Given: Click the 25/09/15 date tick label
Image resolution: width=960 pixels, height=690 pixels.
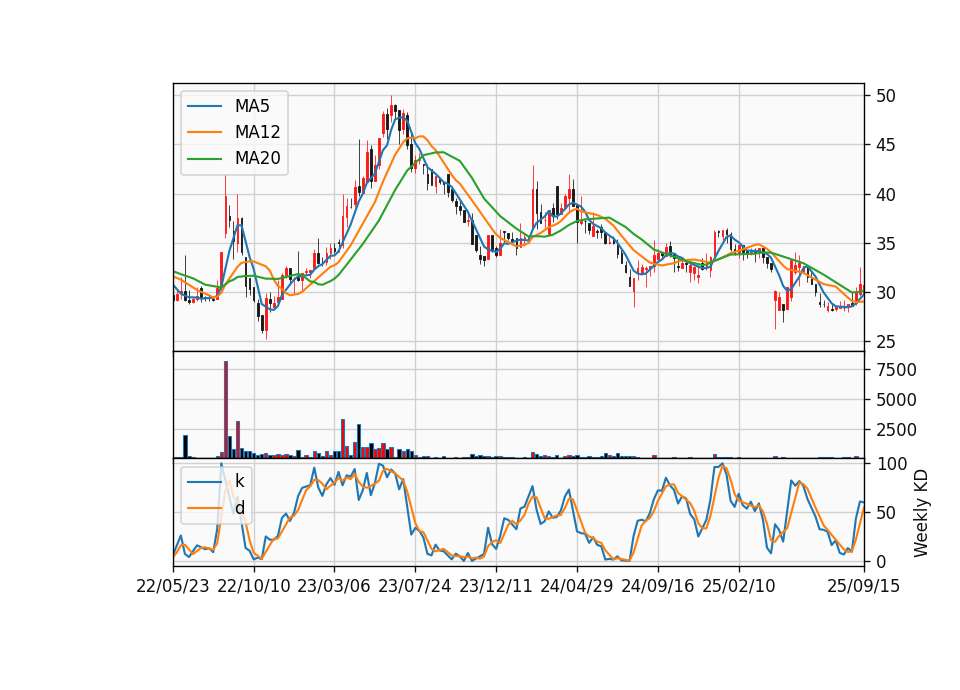Looking at the screenshot, I should coord(863,586).
